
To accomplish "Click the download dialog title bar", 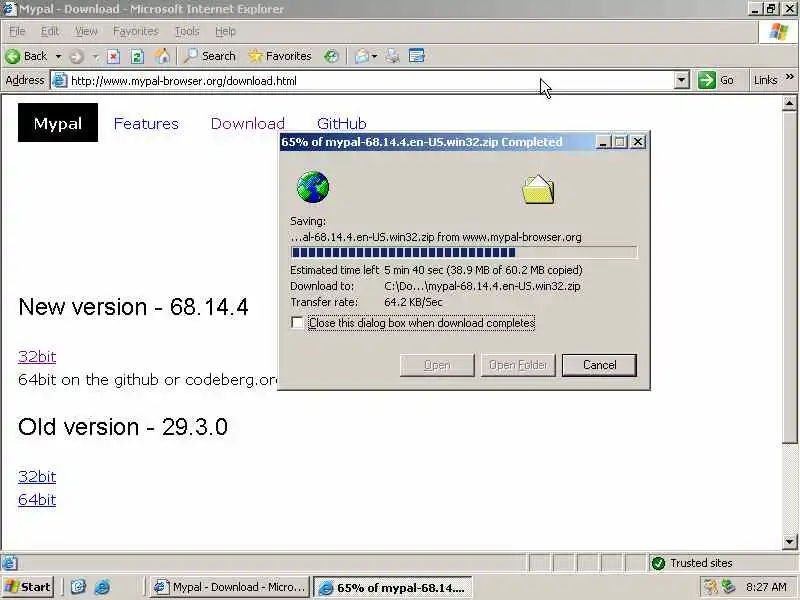I will point(436,142).
